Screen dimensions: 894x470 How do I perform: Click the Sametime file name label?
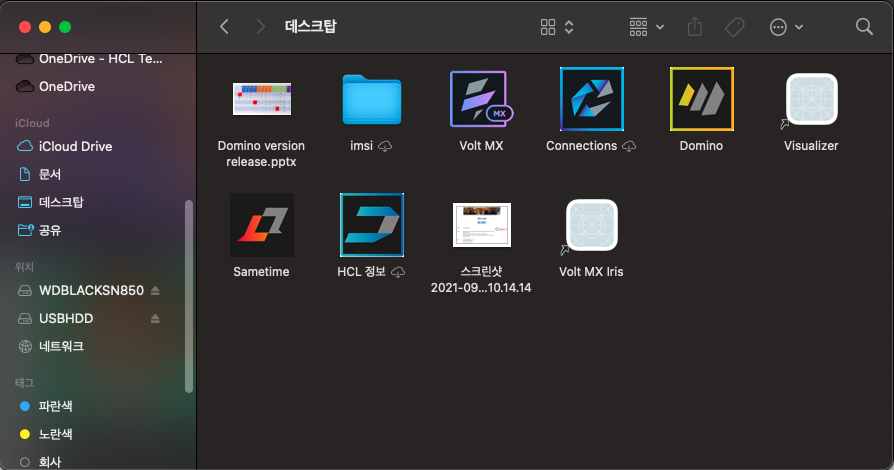point(261,272)
